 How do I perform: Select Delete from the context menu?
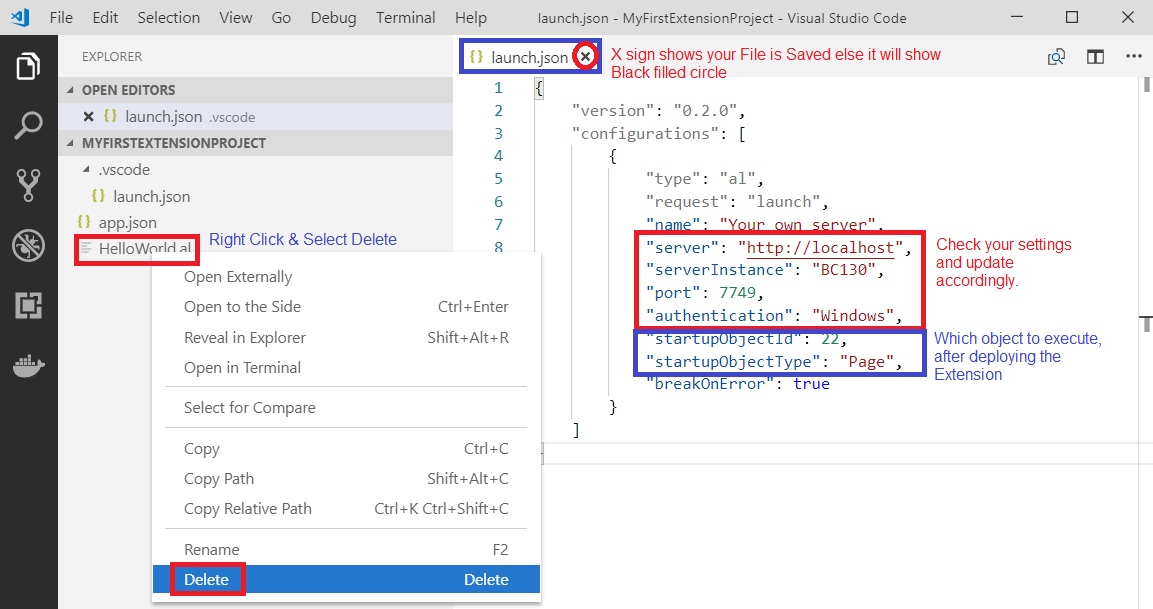(206, 580)
